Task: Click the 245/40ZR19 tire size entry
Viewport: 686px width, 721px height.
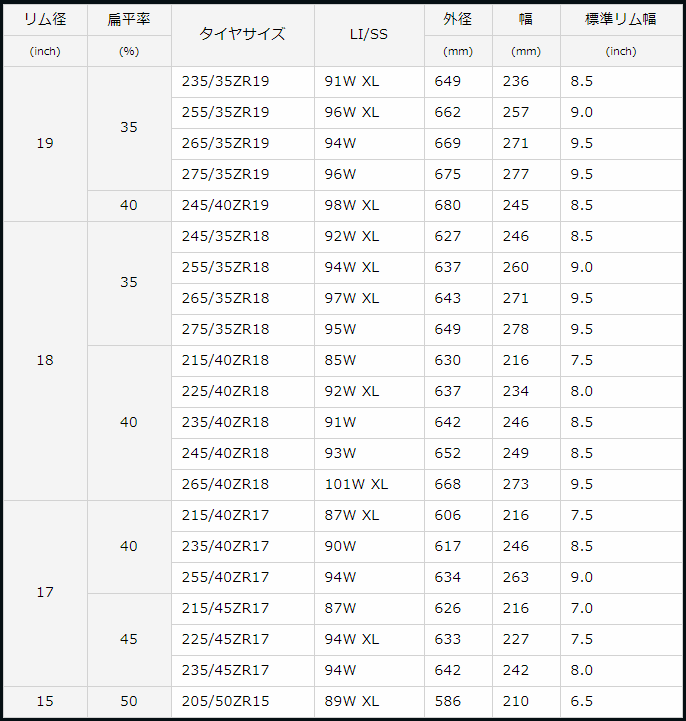Action: click(x=226, y=206)
